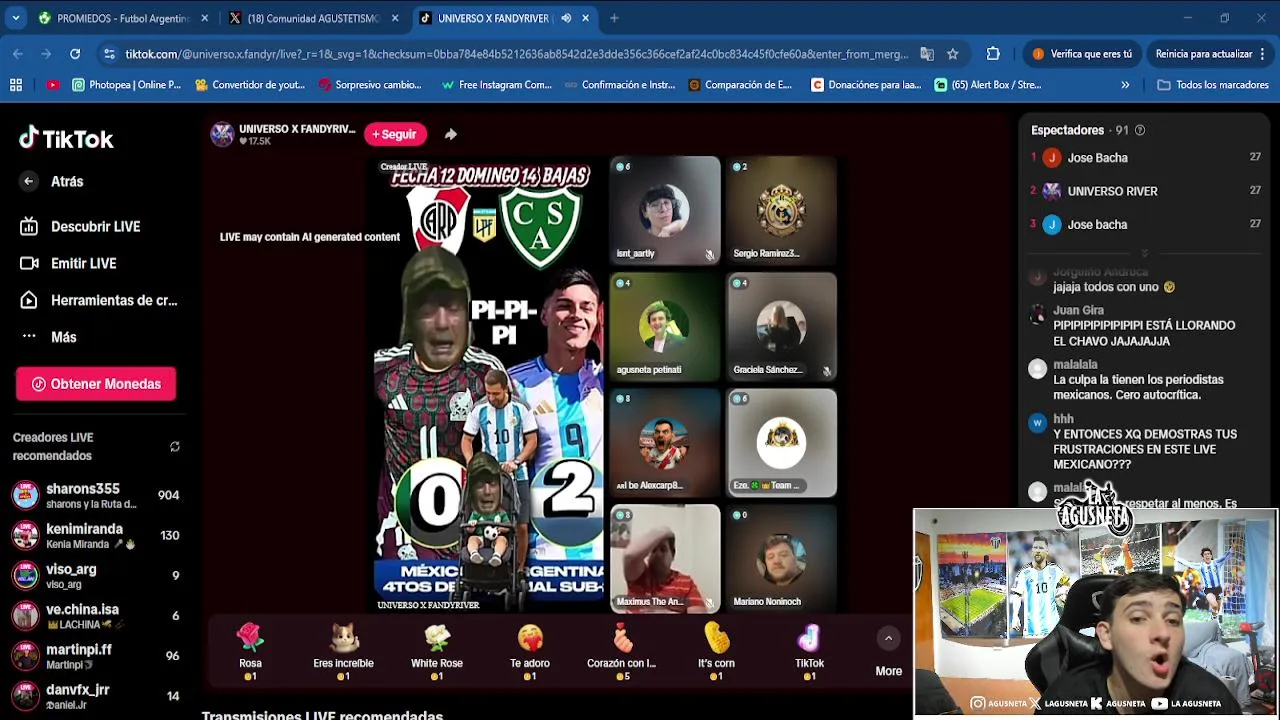
Task: Open the apps grid in bookmarks bar
Action: 16,85
